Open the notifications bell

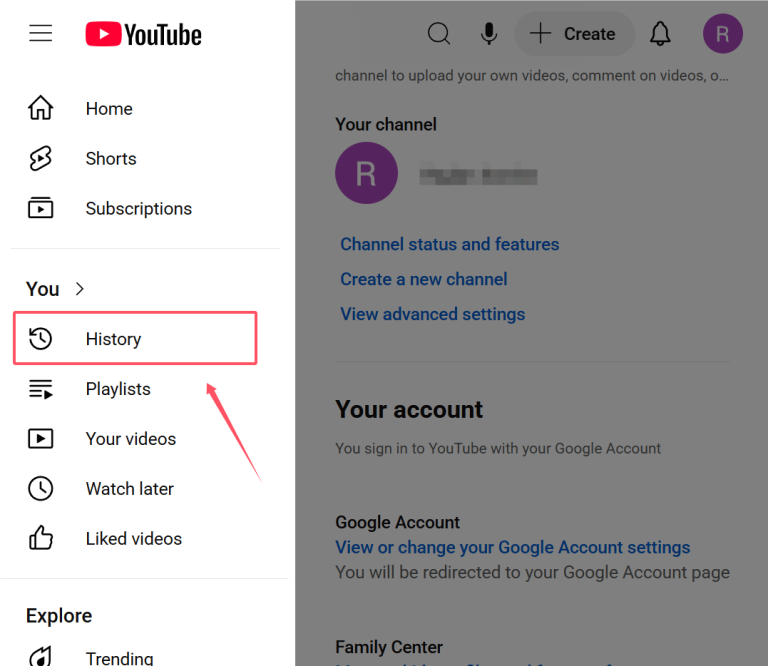[x=660, y=34]
